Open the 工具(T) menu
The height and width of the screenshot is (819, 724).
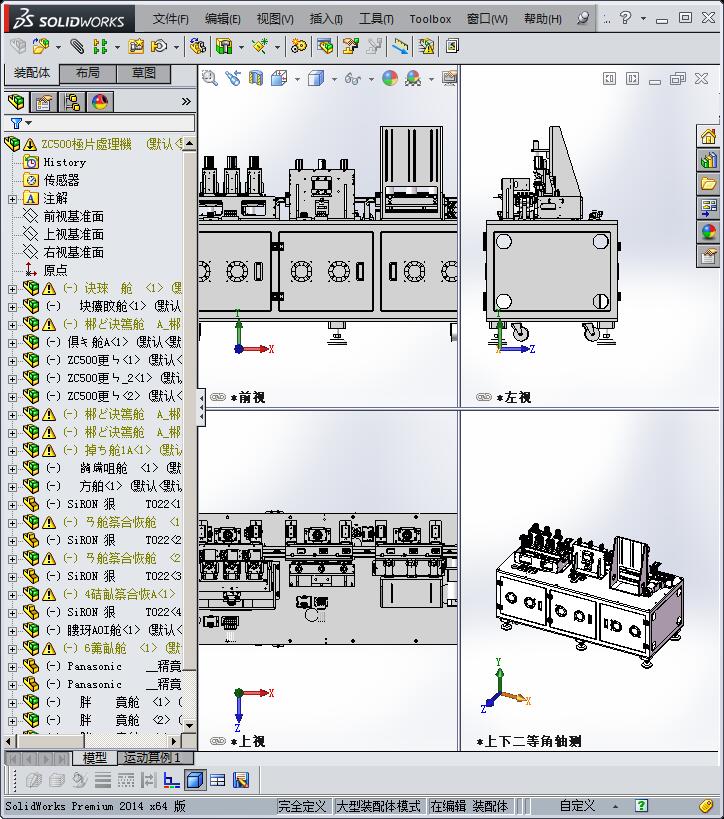(x=376, y=19)
